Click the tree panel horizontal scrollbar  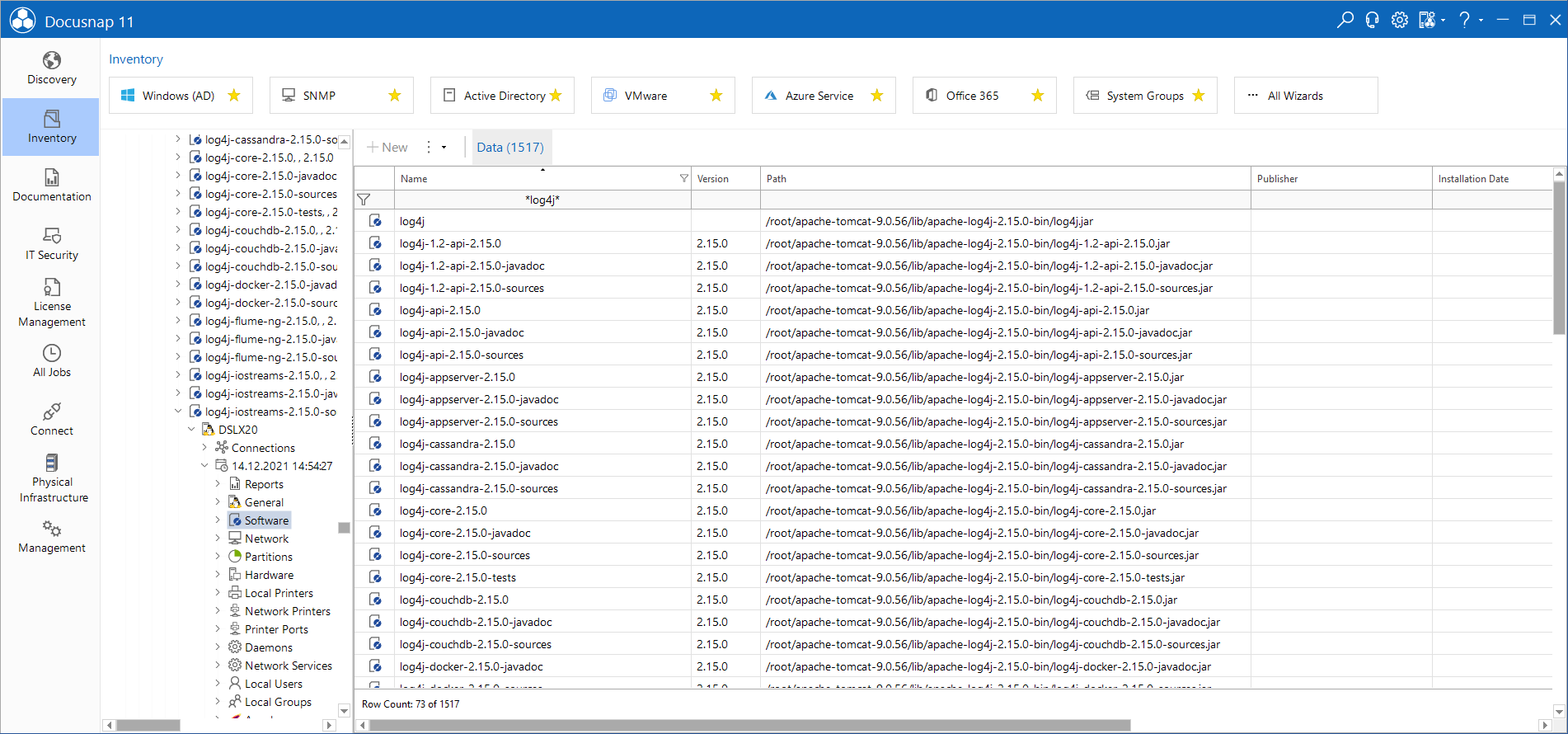tap(148, 726)
